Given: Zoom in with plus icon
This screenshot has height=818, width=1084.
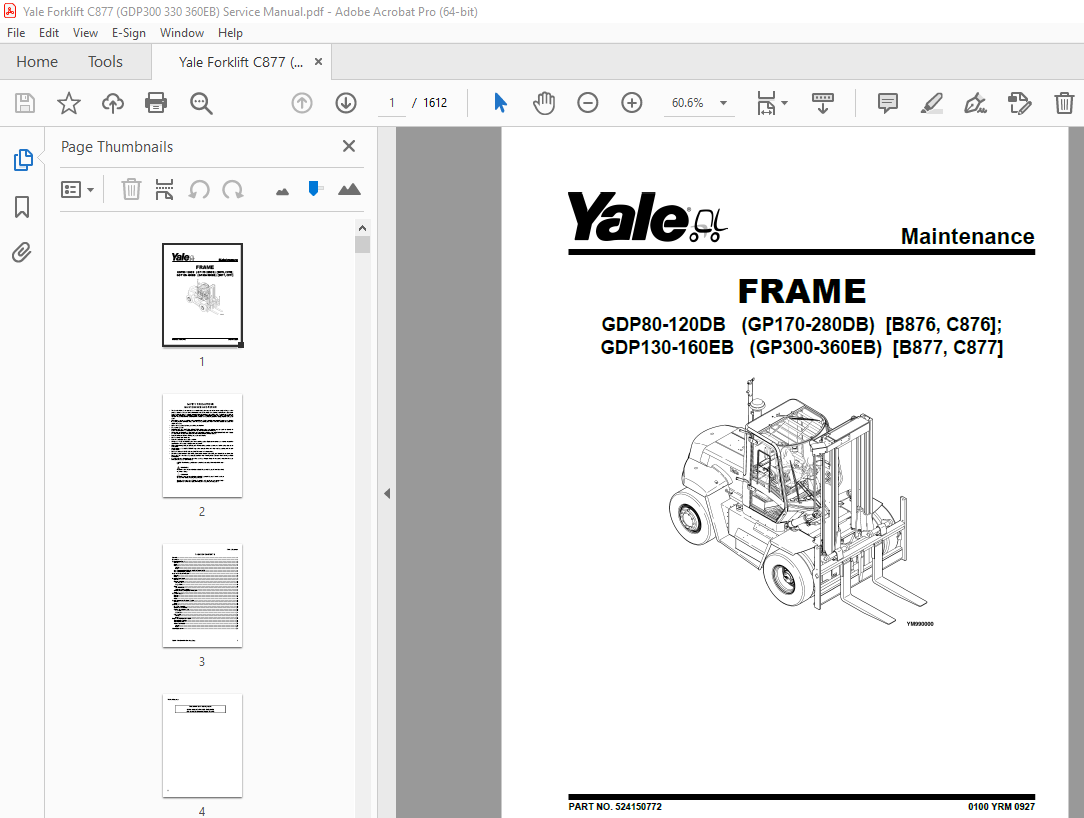Looking at the screenshot, I should click(632, 103).
